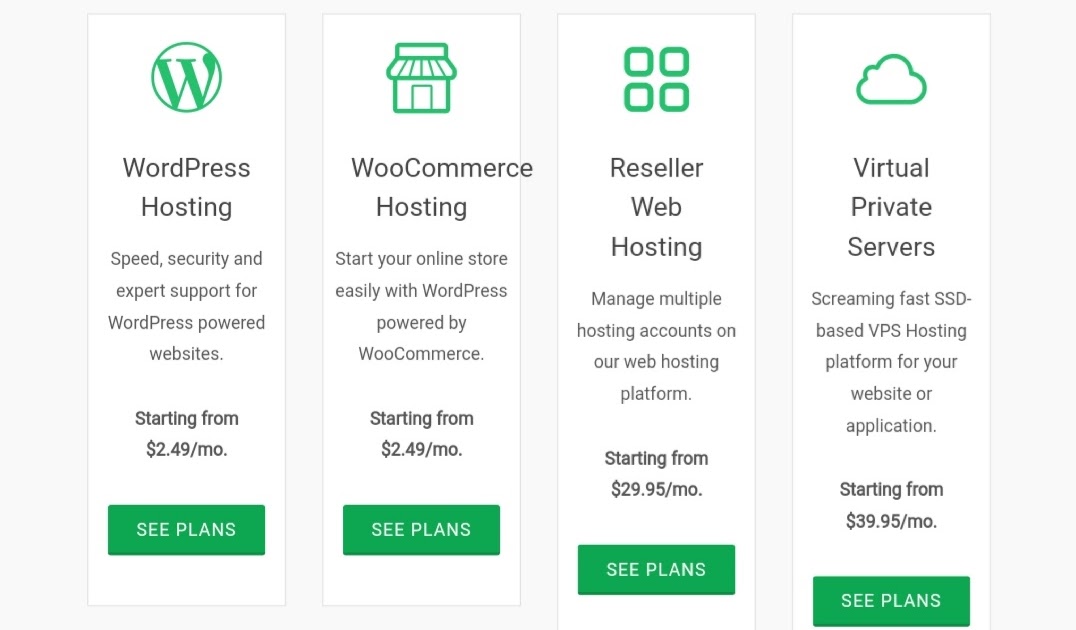Click the $29.95/mo price under Reseller Hosting
This screenshot has height=630, width=1076.
point(656,489)
